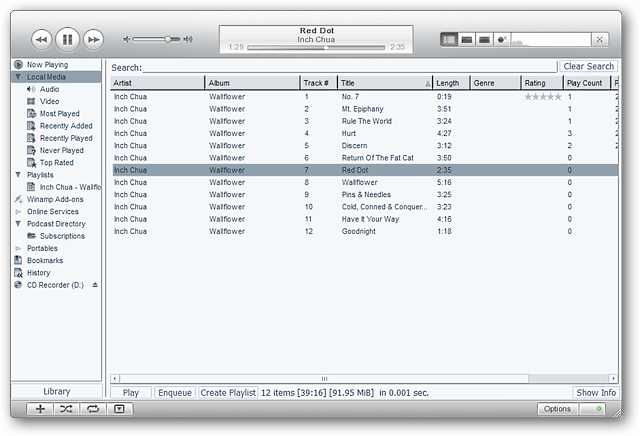Collapse the Podcast Directory node

coord(18,224)
